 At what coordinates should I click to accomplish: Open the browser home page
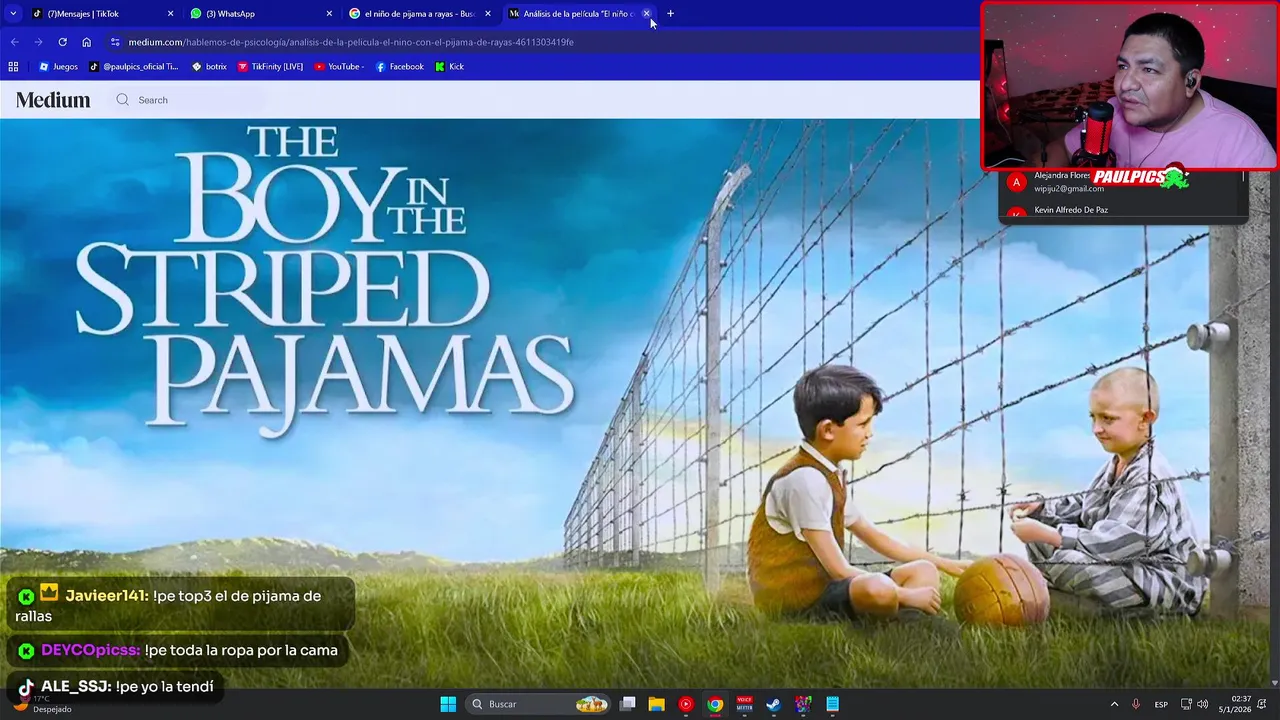(87, 42)
